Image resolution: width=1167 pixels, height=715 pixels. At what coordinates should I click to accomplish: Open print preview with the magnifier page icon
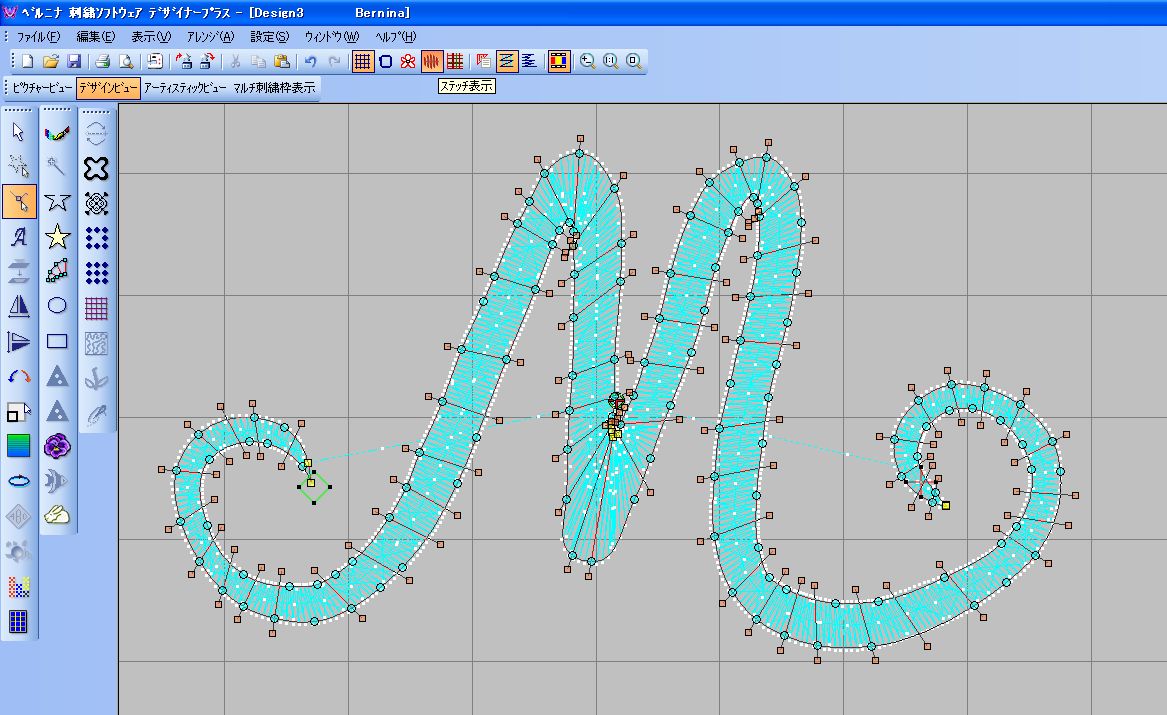pos(126,61)
